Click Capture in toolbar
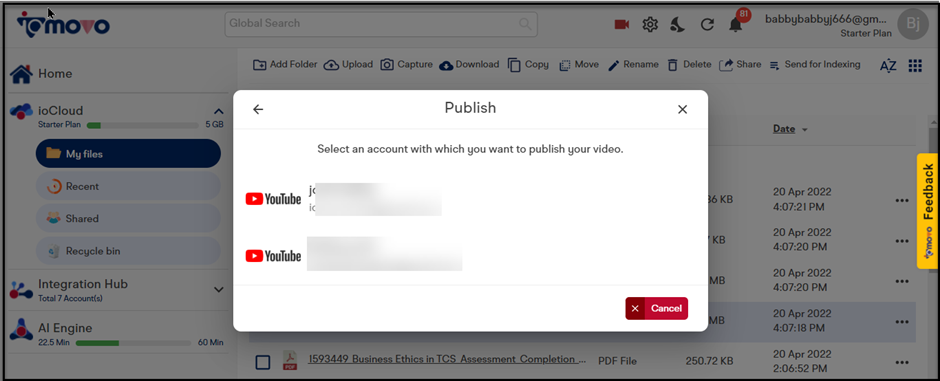The image size is (940, 381). pyautogui.click(x=406, y=65)
